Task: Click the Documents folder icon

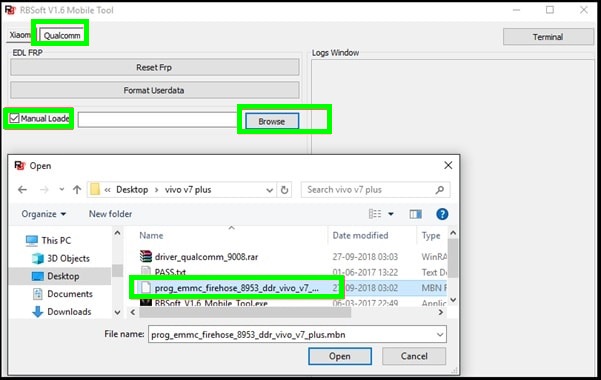Action: pyautogui.click(x=38, y=294)
